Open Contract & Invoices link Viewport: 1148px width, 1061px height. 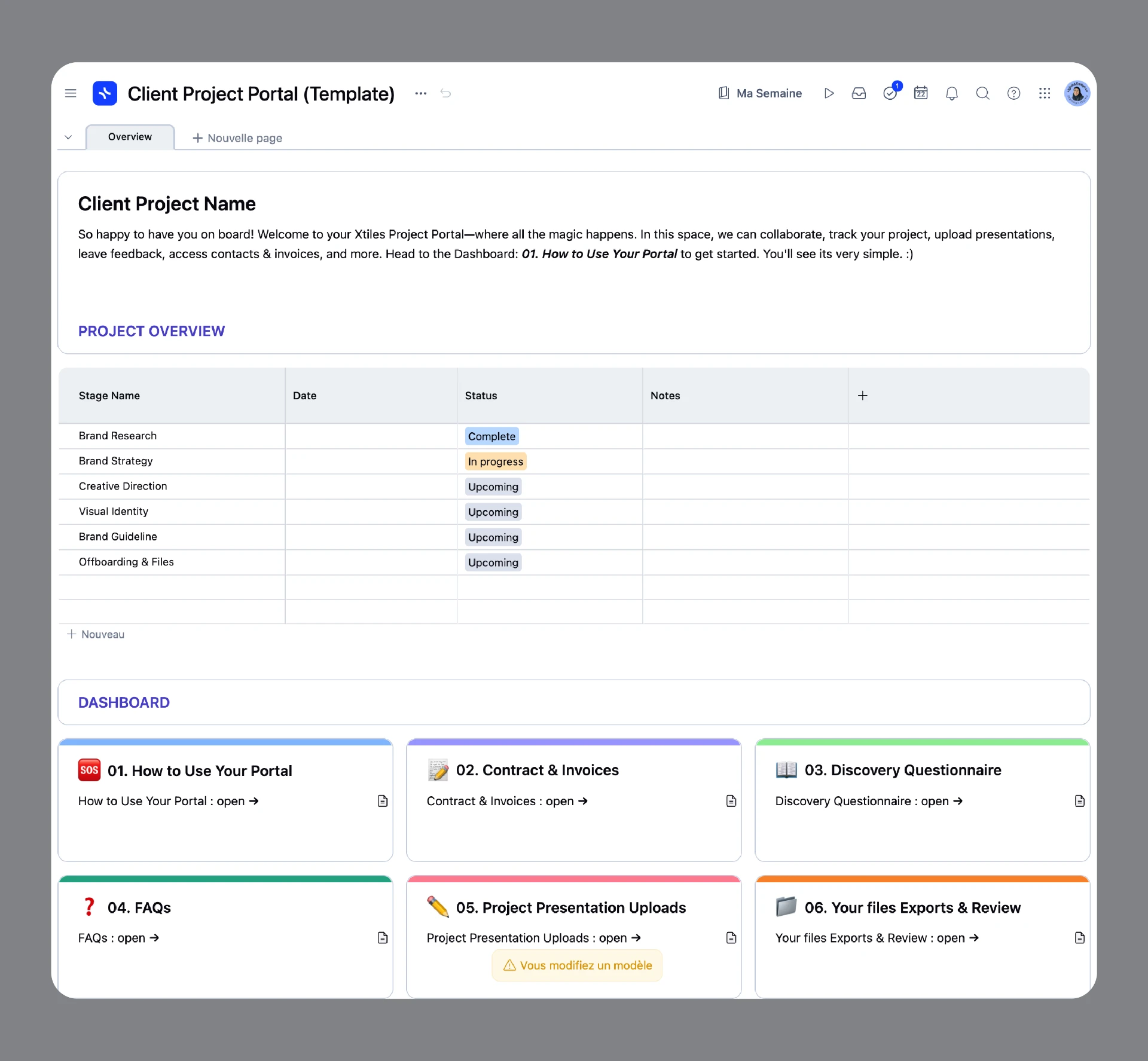click(x=507, y=801)
